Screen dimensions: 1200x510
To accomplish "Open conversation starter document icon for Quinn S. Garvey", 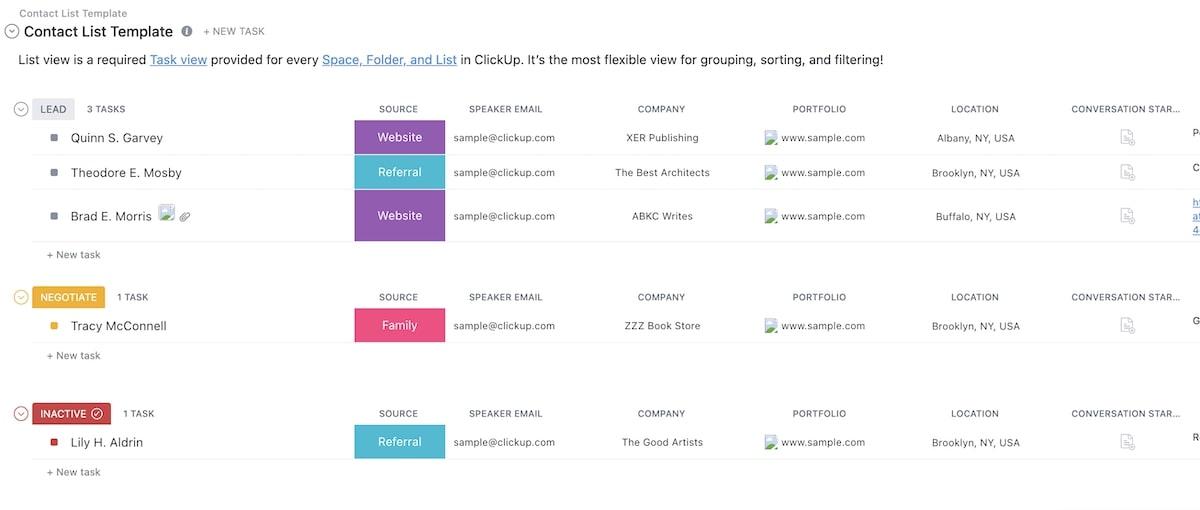I will [1127, 138].
